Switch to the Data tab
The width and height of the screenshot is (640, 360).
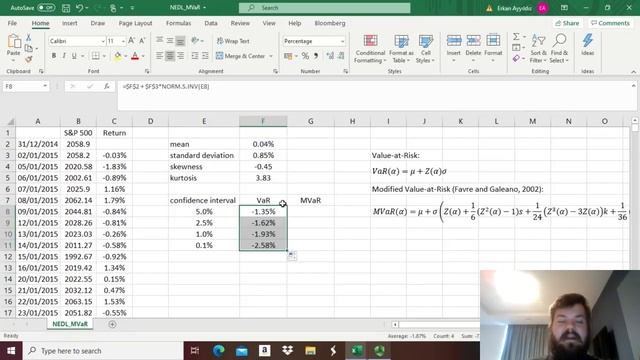click(211, 23)
